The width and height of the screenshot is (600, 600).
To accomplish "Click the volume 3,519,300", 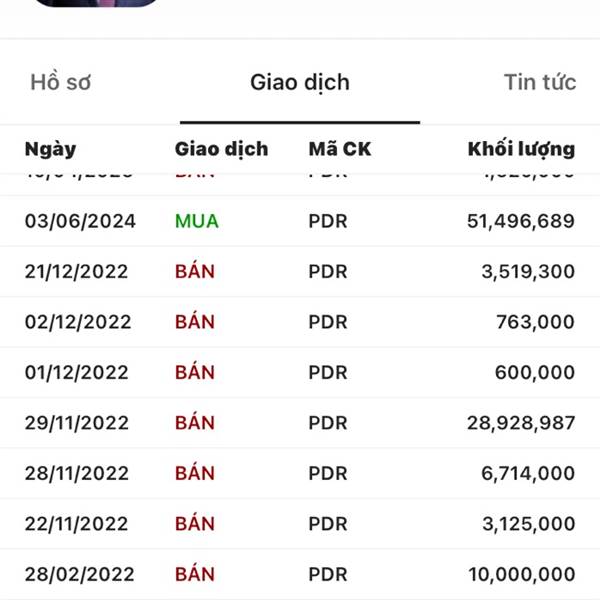I will click(x=527, y=271).
